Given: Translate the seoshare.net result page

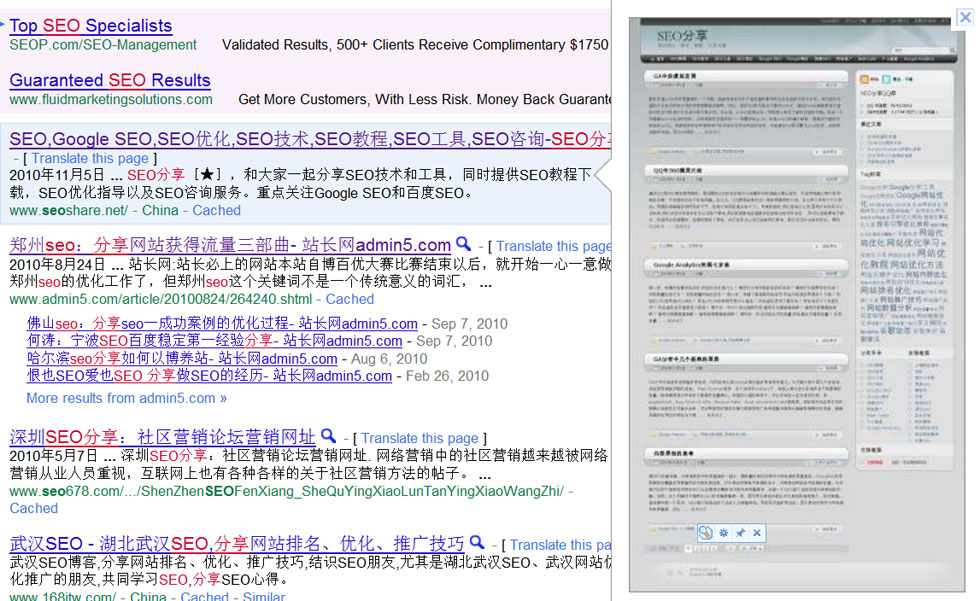Looking at the screenshot, I should click(x=90, y=158).
